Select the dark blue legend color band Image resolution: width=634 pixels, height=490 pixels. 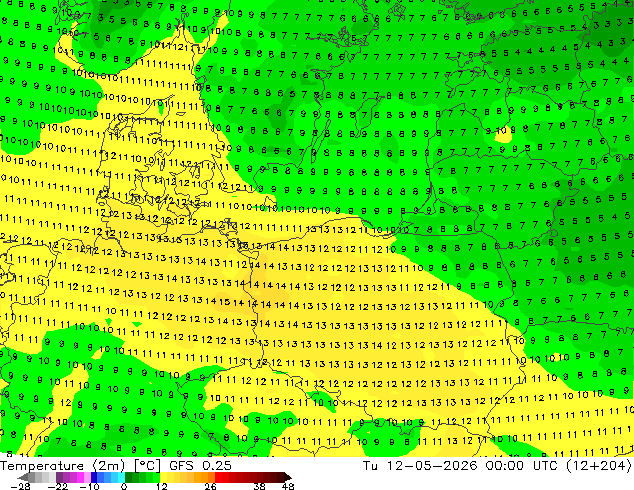[94, 477]
